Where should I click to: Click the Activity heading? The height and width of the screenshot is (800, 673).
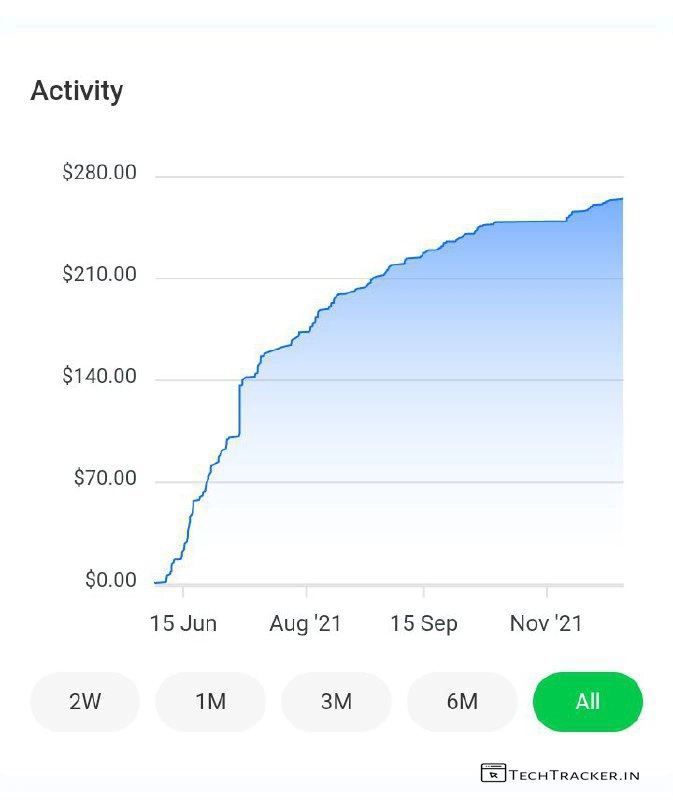pyautogui.click(x=77, y=91)
